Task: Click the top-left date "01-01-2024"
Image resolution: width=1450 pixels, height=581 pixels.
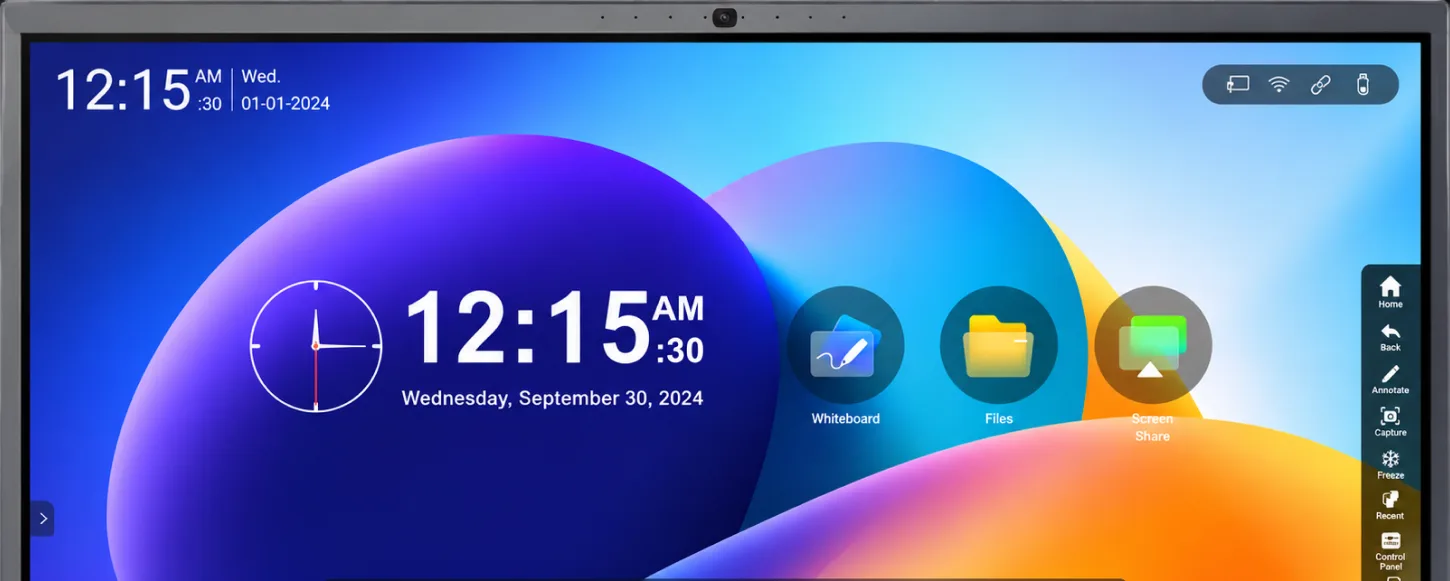Action: tap(285, 104)
